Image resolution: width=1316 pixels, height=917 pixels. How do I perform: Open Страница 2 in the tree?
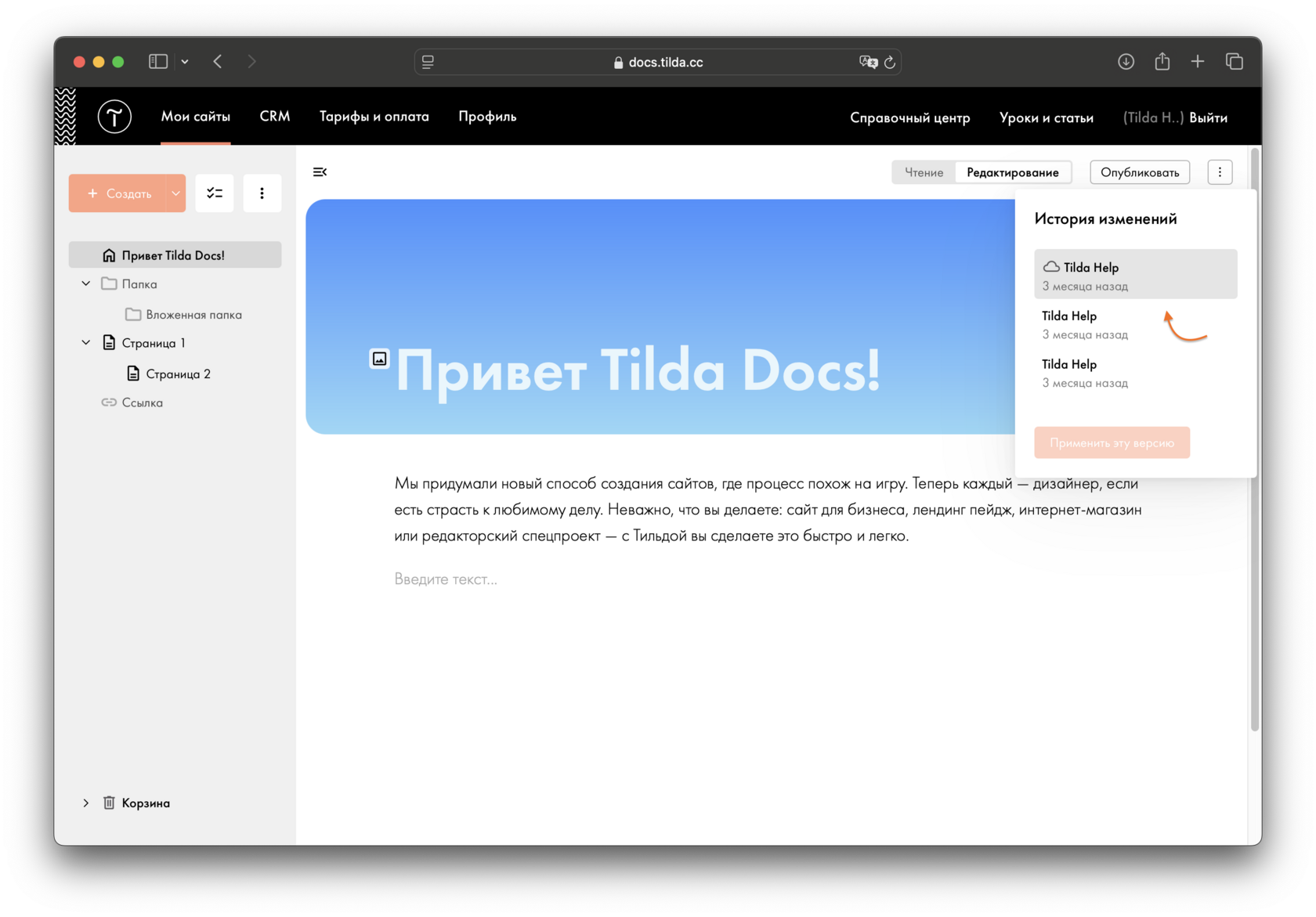point(178,374)
